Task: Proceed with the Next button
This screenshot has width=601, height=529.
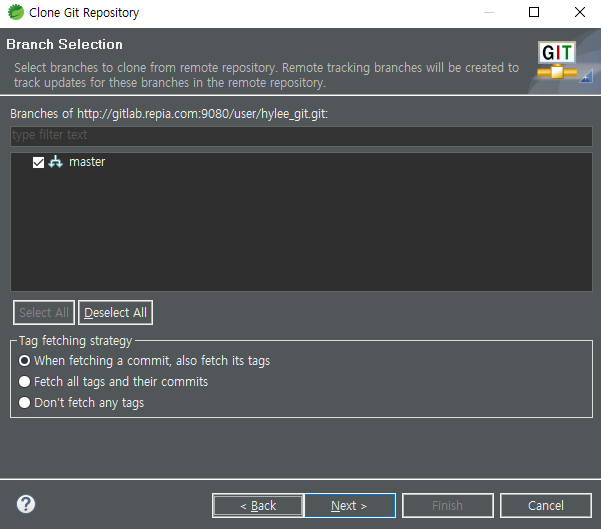Action: tap(349, 506)
